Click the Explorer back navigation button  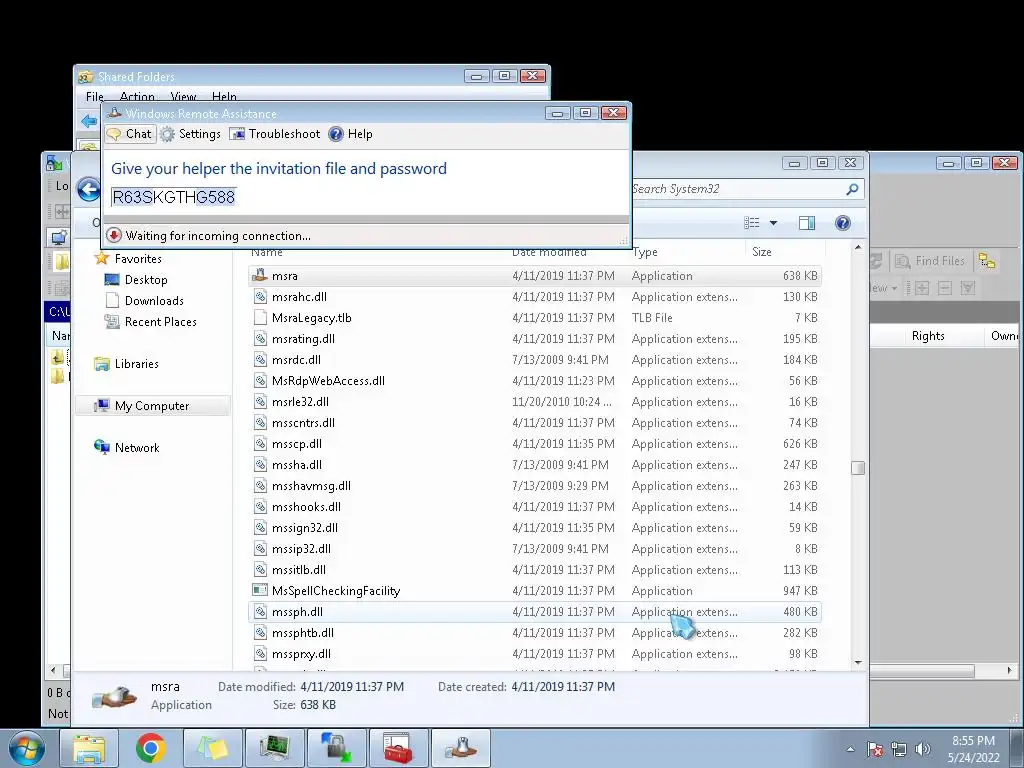point(89,189)
